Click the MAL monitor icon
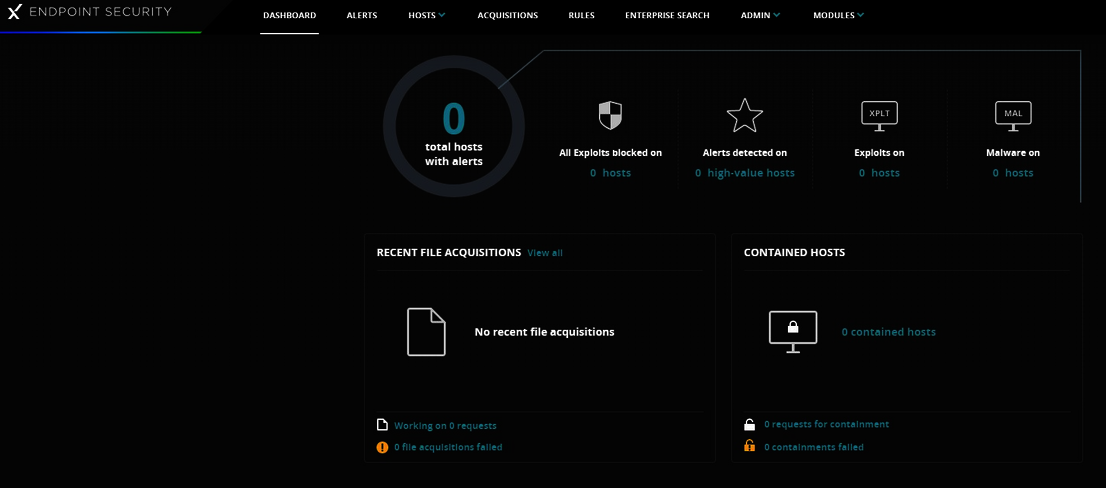The width and height of the screenshot is (1106, 488). [x=1013, y=116]
